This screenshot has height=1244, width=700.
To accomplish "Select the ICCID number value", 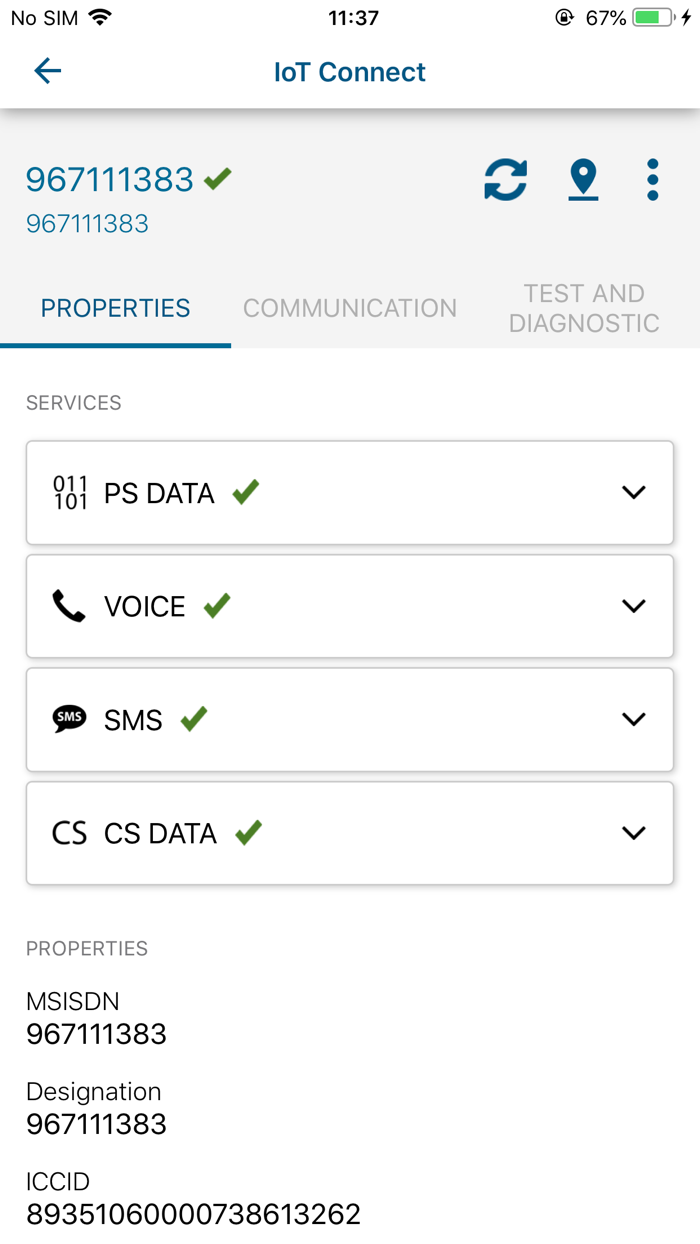I will click(193, 1213).
